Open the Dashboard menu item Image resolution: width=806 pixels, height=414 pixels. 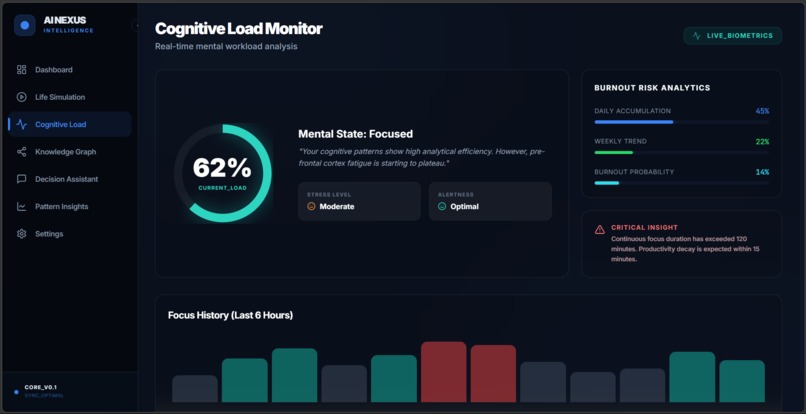[70, 69]
